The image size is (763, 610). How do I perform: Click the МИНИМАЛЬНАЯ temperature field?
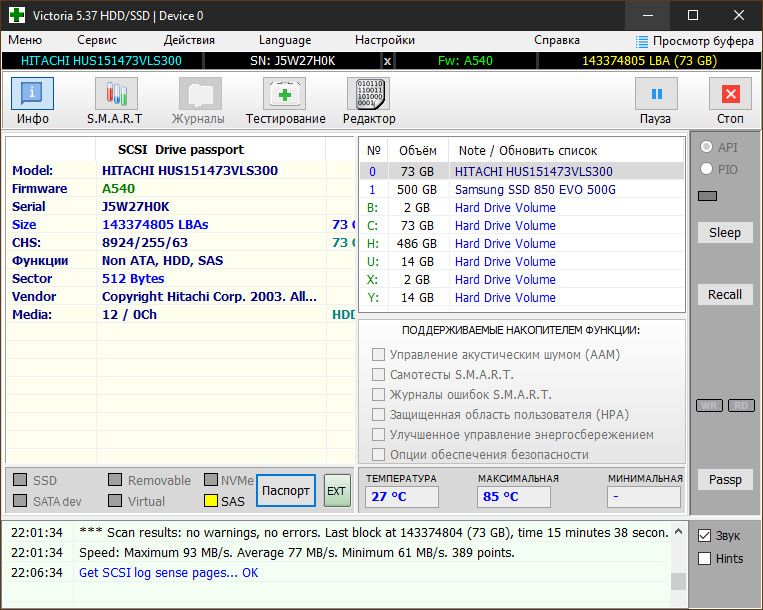tap(643, 497)
